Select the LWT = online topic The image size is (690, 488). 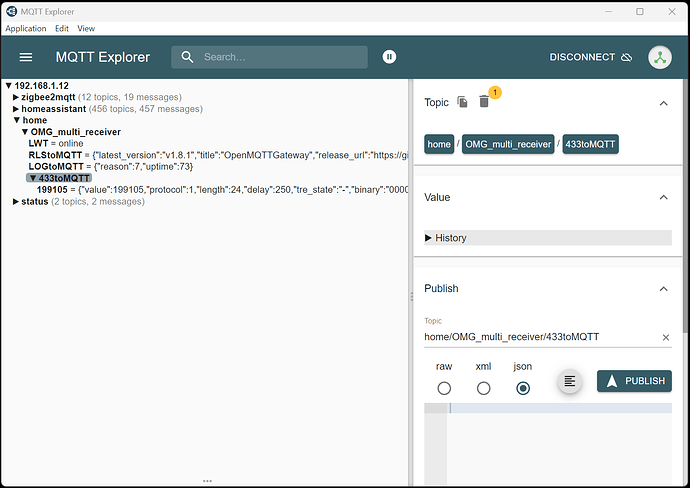pos(56,143)
